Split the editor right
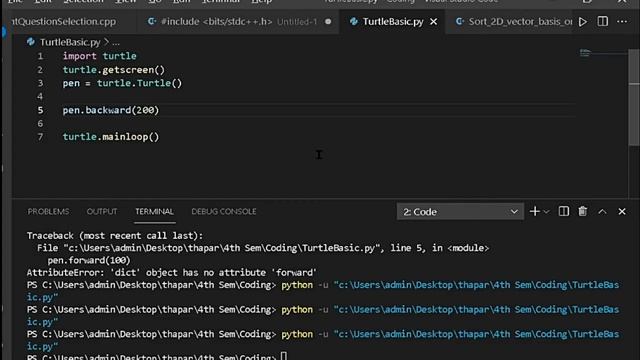This screenshot has width=640, height=360. click(x=602, y=22)
